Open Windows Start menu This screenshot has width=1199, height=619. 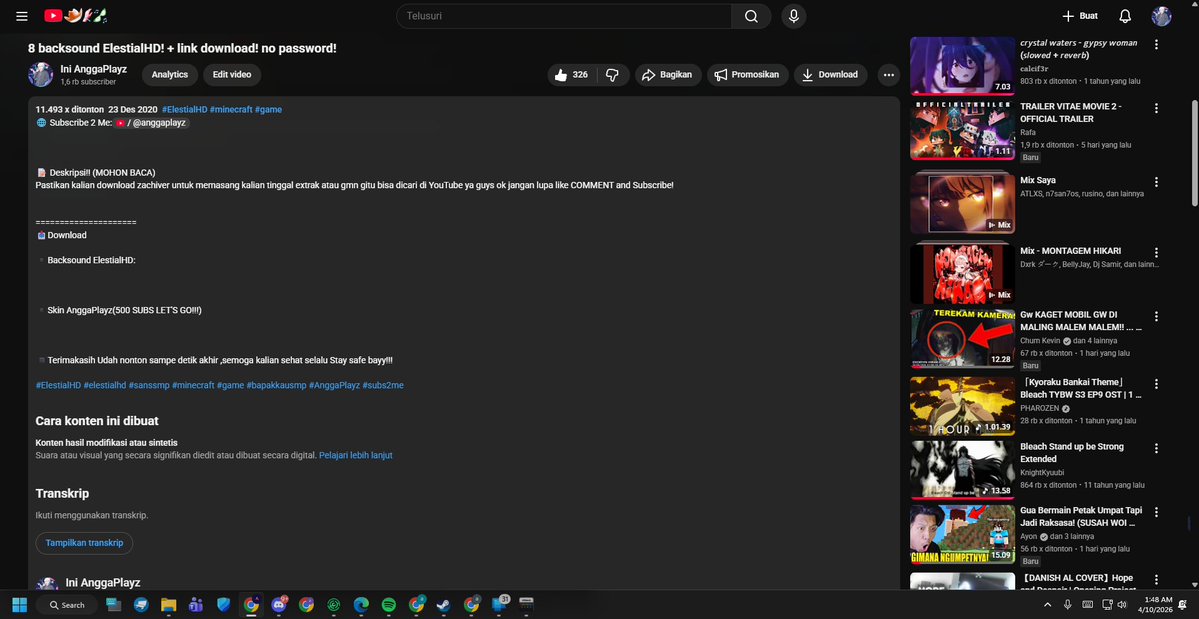tap(20, 605)
